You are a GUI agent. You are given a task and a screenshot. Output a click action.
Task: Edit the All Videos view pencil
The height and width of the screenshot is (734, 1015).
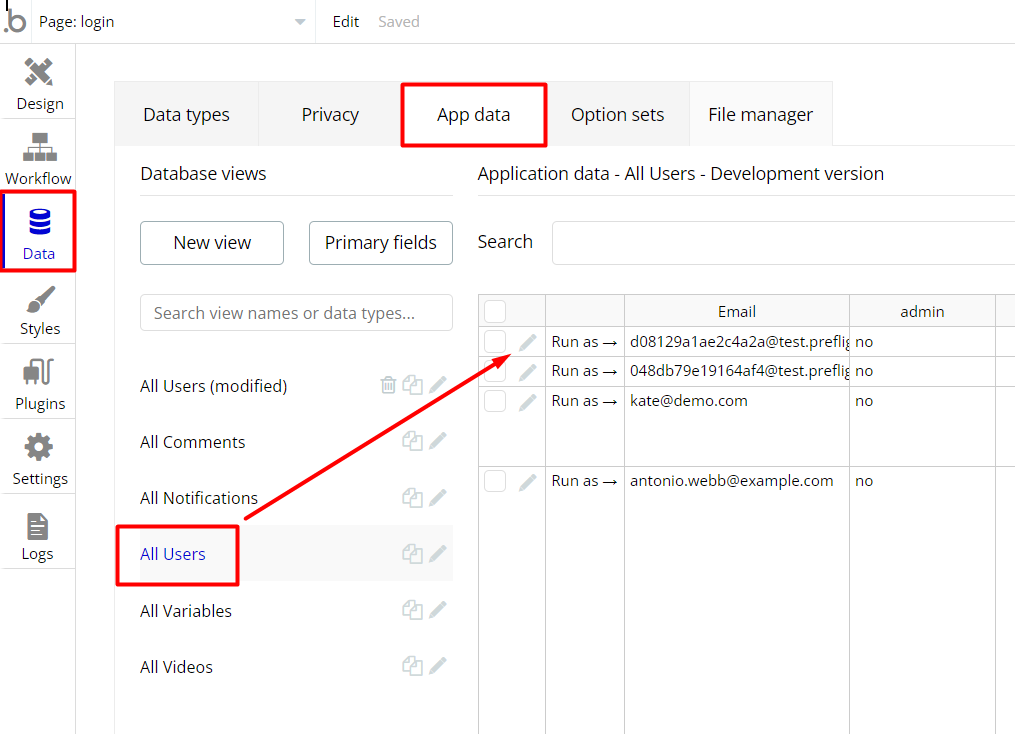tap(437, 666)
